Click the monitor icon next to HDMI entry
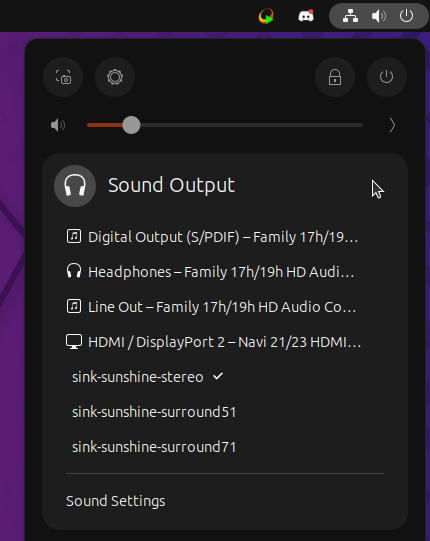The image size is (430, 541). (74, 342)
